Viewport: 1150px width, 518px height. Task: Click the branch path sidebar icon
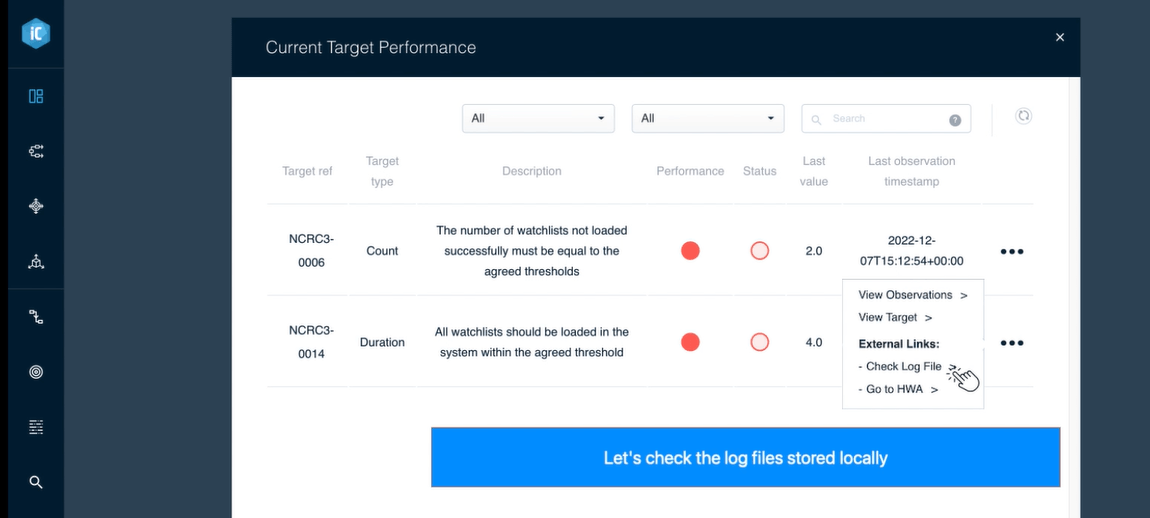[36, 317]
